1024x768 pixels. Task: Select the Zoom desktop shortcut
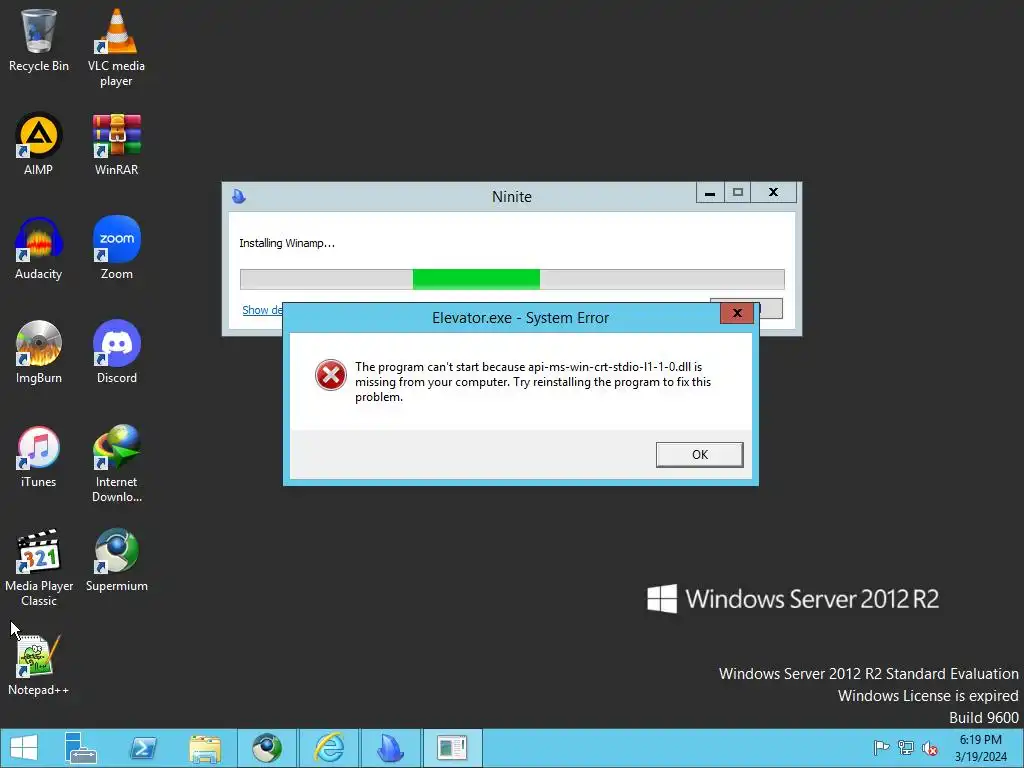point(116,248)
